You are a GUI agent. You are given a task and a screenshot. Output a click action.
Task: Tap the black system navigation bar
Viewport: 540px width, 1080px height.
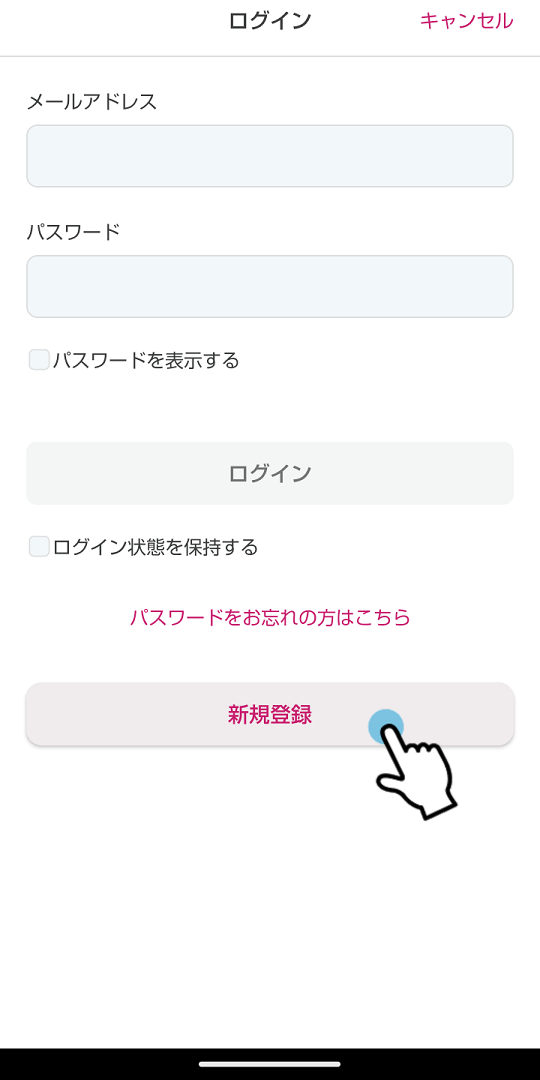pos(270,1064)
